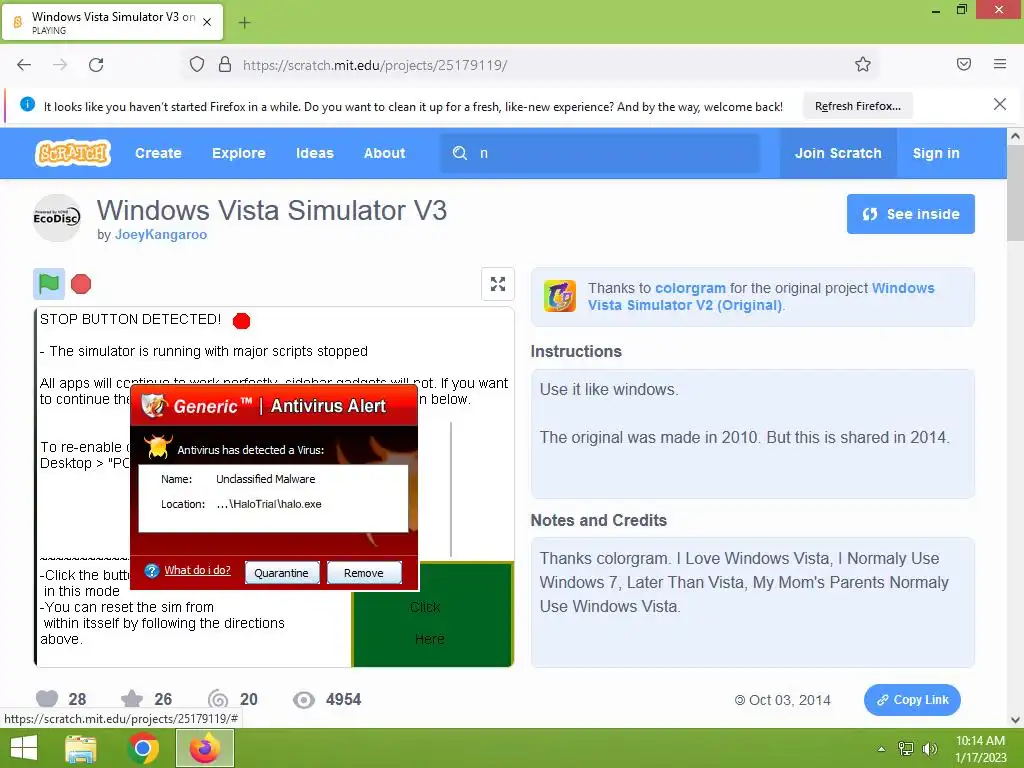Screen dimensions: 1024x768
Task: Open the Windows Start button
Action: (x=24, y=748)
